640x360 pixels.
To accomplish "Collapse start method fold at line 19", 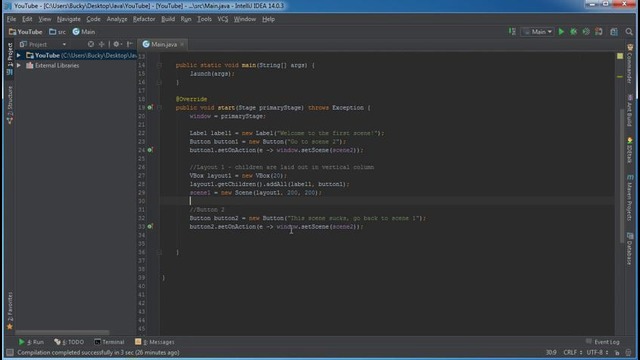I will click(160, 107).
